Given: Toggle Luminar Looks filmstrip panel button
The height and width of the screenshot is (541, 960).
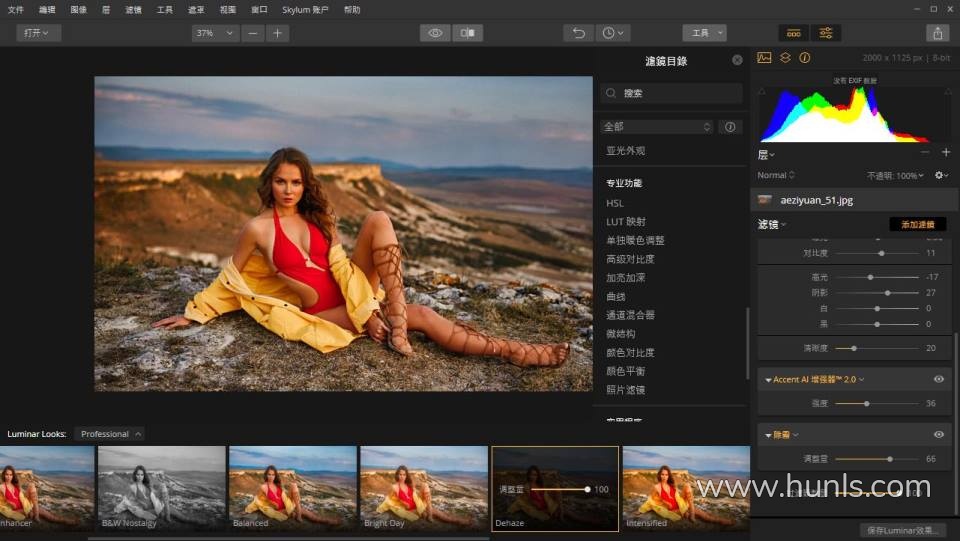Looking at the screenshot, I should [x=794, y=33].
